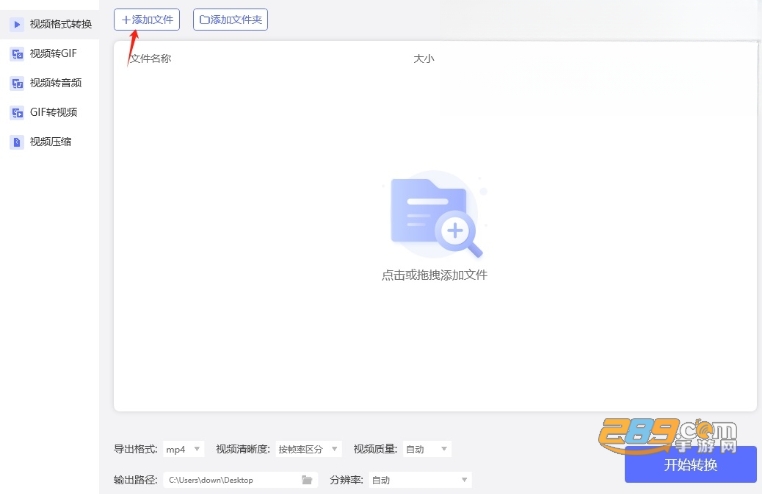Start conversion with 开始转换 button
This screenshot has height=494, width=762.
point(691,465)
